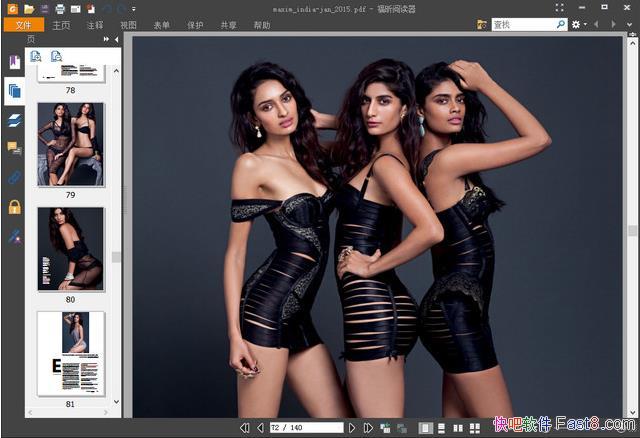Viewport: 640px width, 438px height.
Task: Click the Save icon in quick toolbar
Action: 45,8
